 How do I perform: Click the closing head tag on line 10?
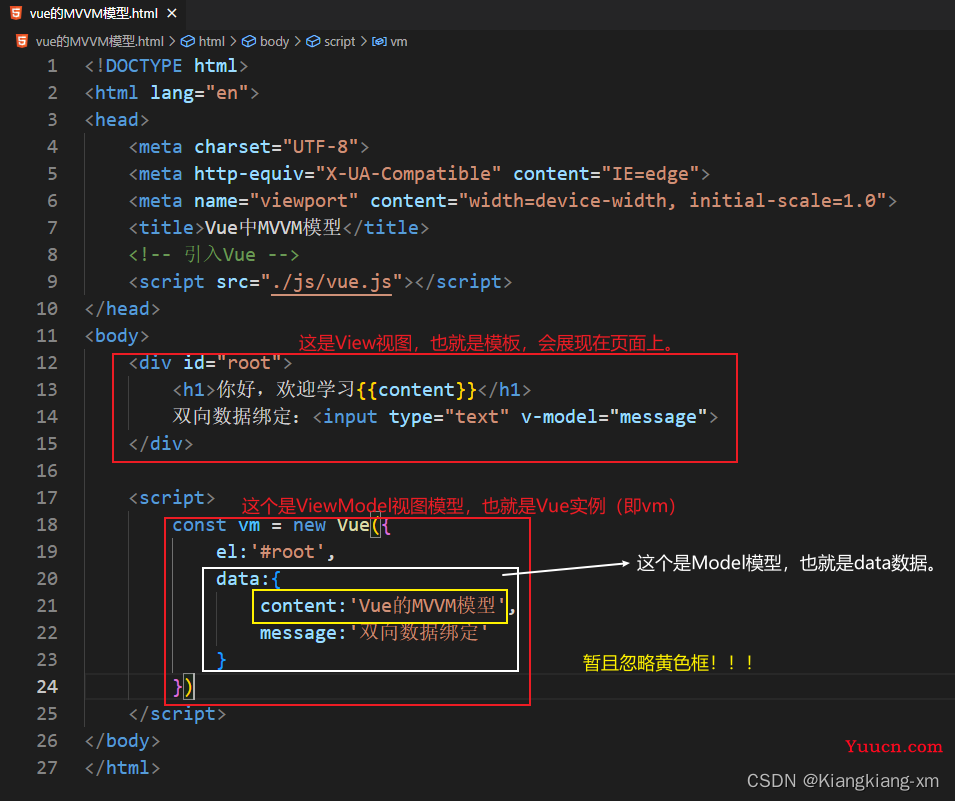coord(122,309)
